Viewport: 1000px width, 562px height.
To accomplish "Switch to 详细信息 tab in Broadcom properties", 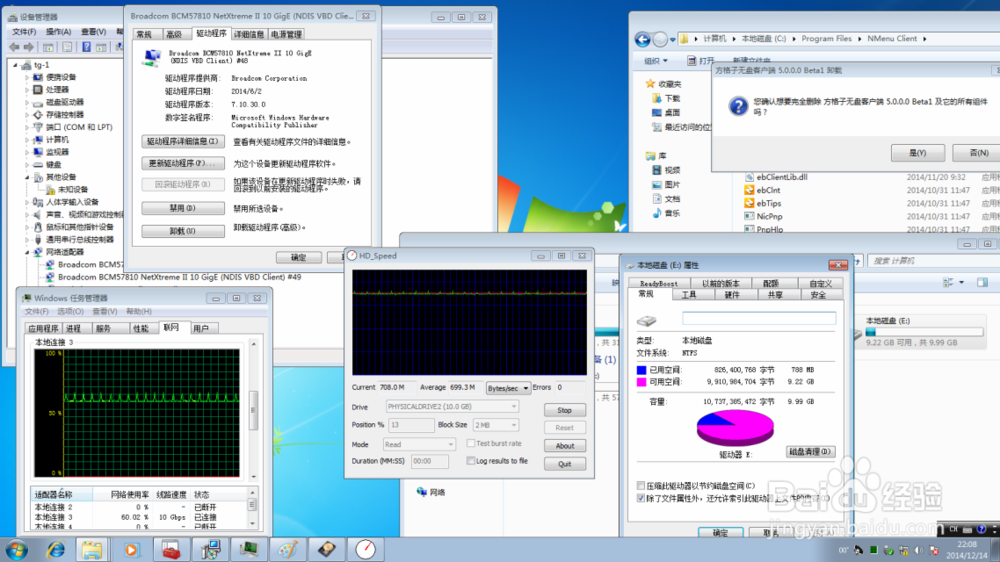I will 249,34.
